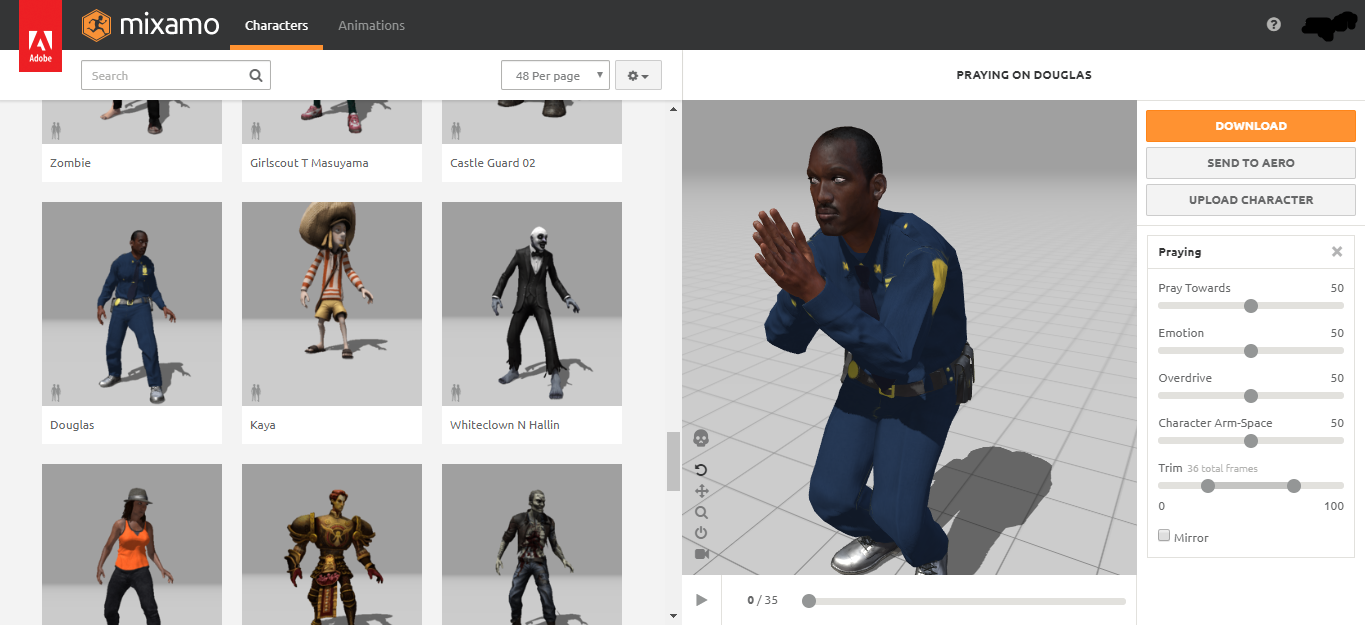Click the Upload Character button

pos(1250,200)
